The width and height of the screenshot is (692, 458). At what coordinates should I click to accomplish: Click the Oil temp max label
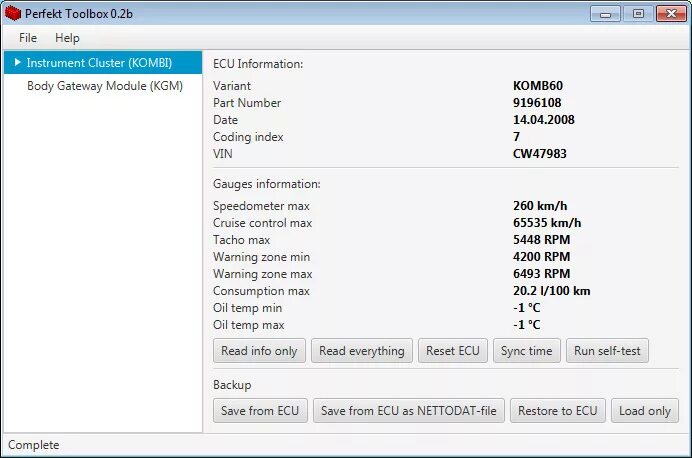click(248, 325)
